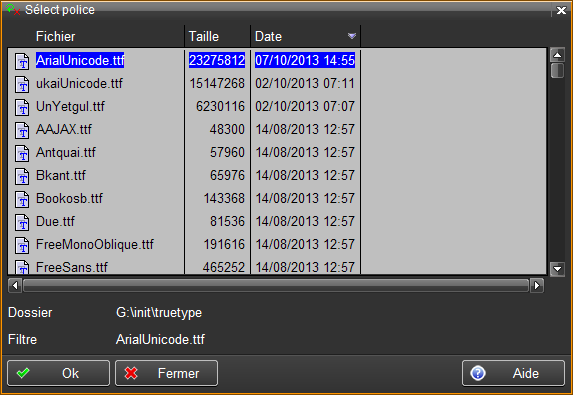Screen dimensions: 573x395
Task: Click date 02/10/2013 07:11
Action: click(x=305, y=83)
